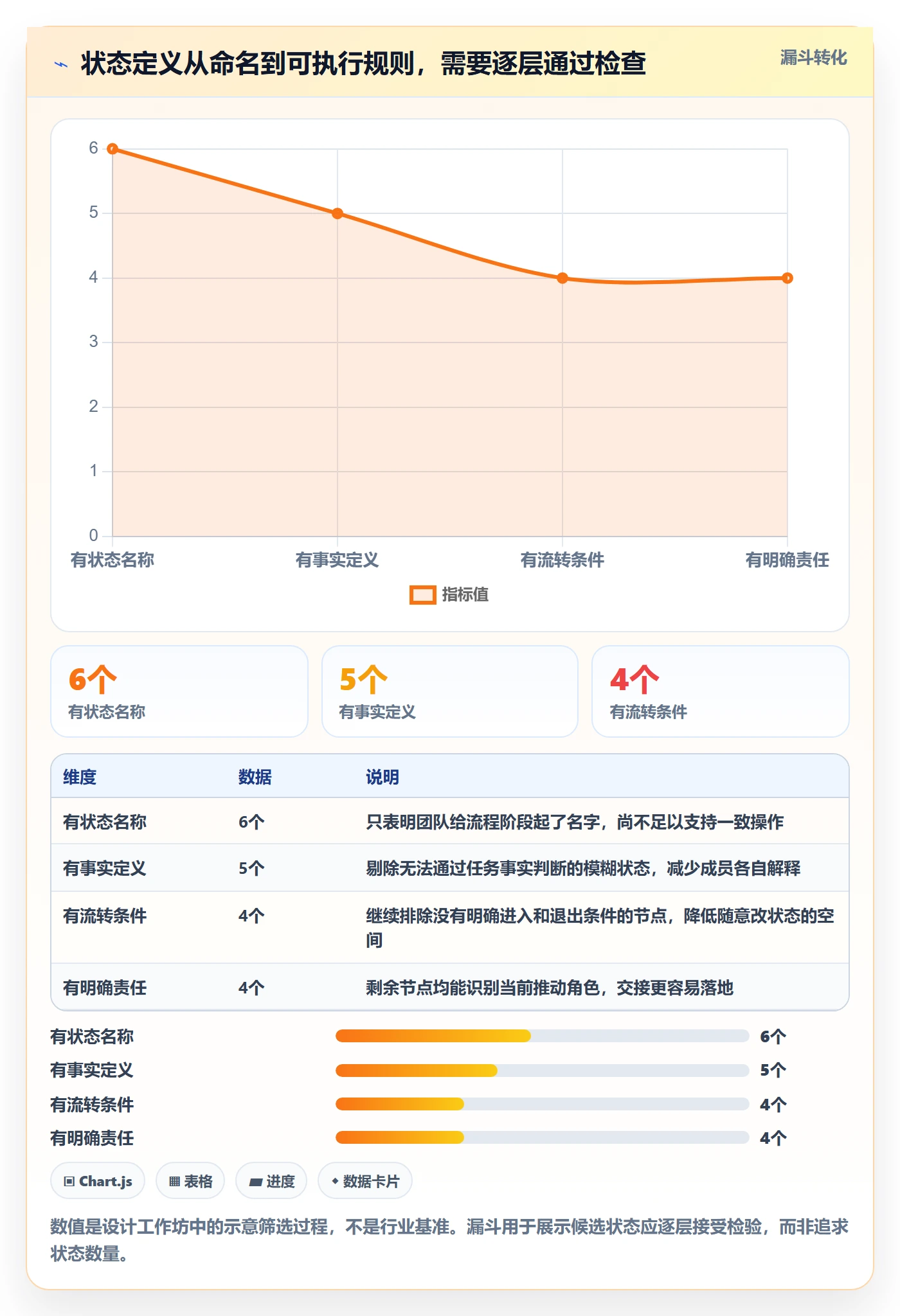900x1316 pixels.
Task: Click the 漏斗转化 tag in the header
Action: coord(813,58)
